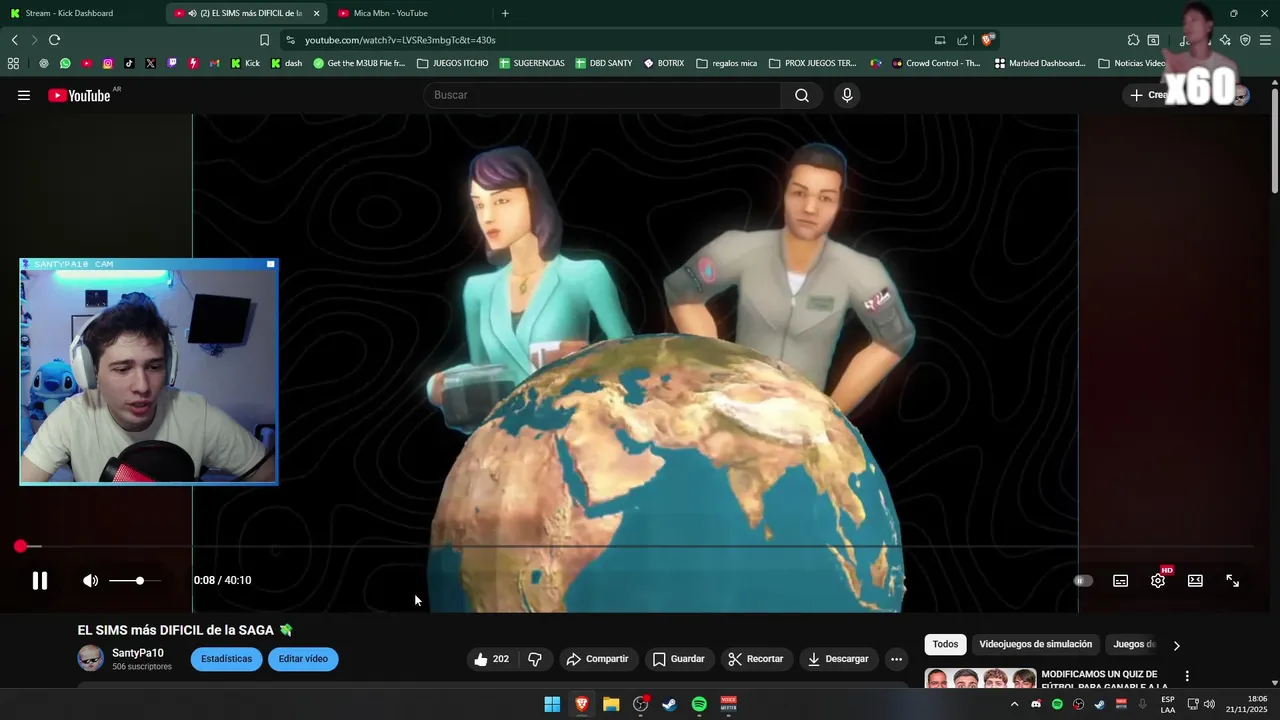Open the WhatsApp bookmark icon
Screen dimensions: 1280x720
[x=65, y=63]
